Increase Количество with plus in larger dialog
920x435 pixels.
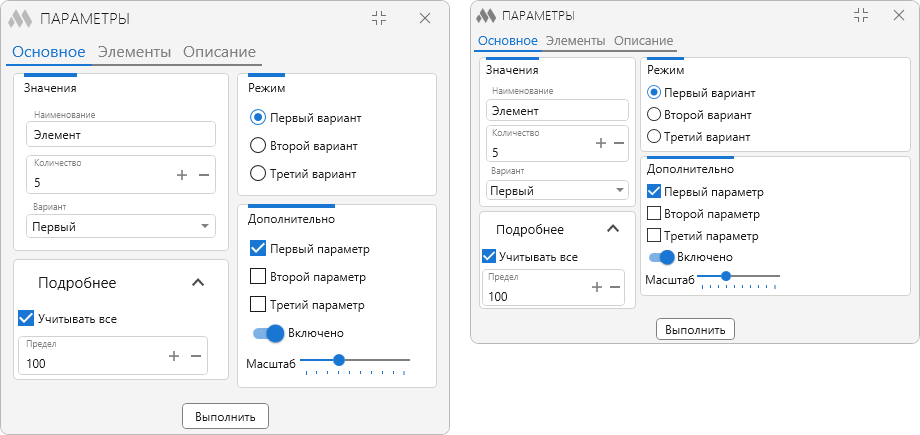pyautogui.click(x=182, y=175)
